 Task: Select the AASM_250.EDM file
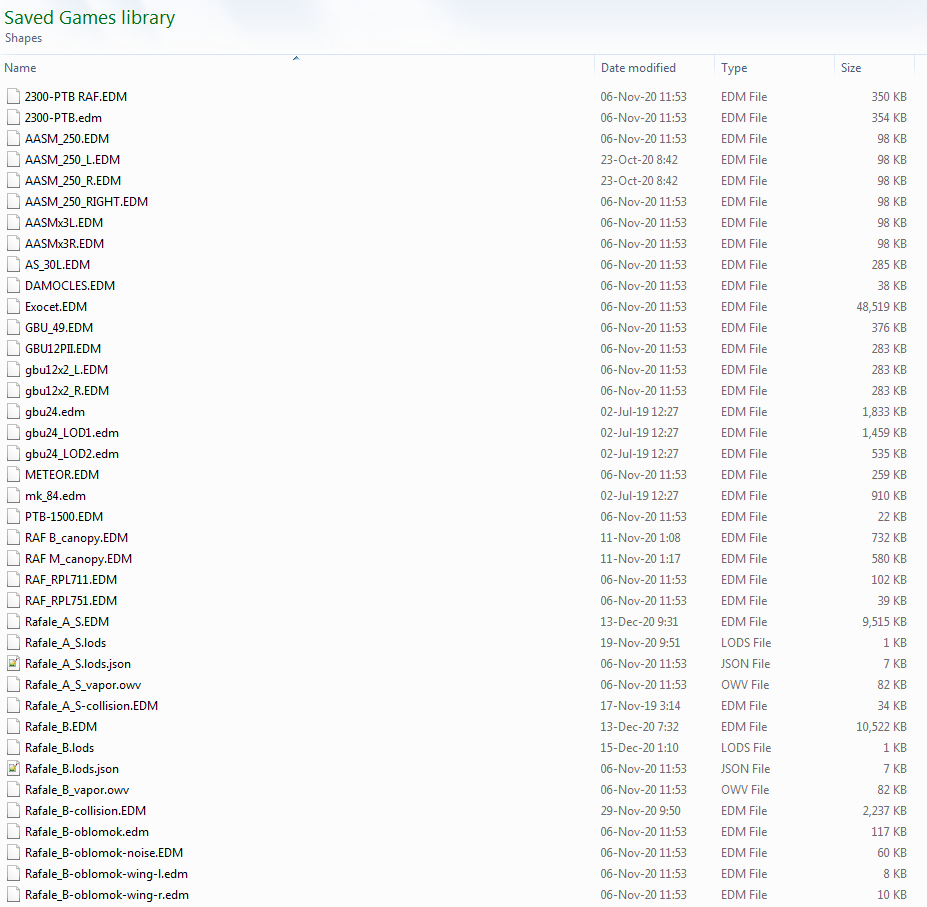[67, 138]
